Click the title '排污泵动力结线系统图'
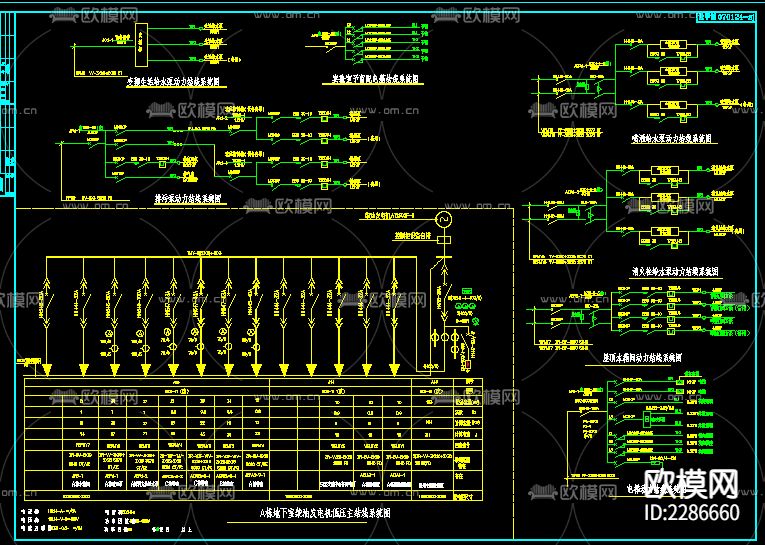 click(186, 199)
